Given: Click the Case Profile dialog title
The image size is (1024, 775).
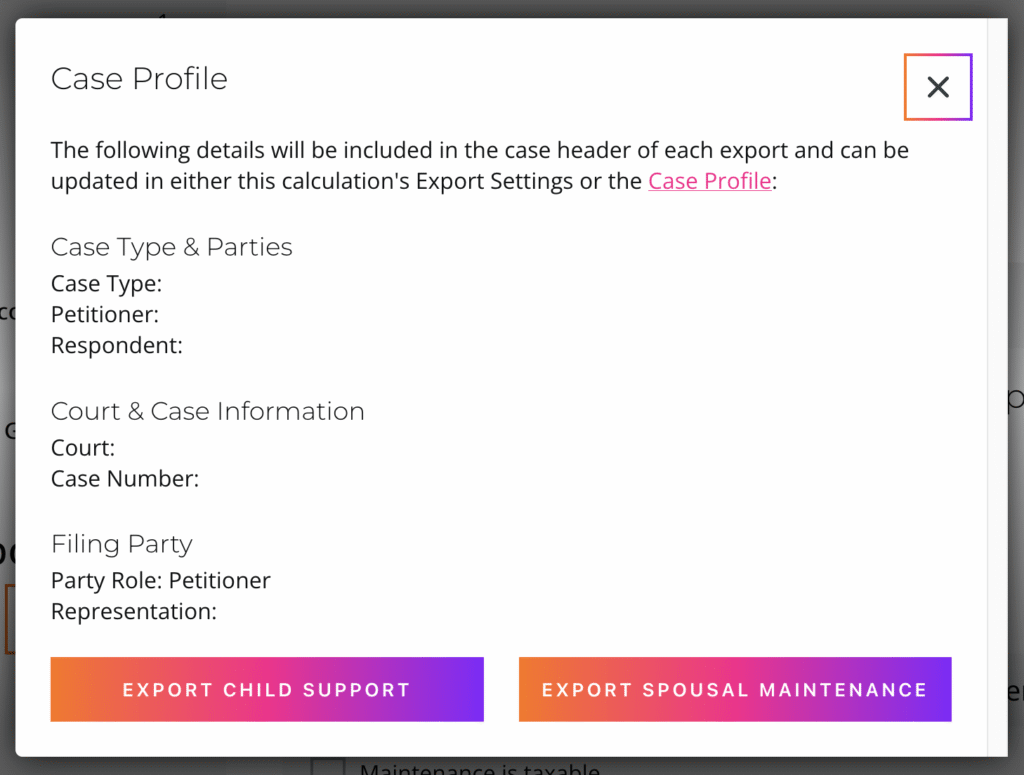Looking at the screenshot, I should coord(139,79).
